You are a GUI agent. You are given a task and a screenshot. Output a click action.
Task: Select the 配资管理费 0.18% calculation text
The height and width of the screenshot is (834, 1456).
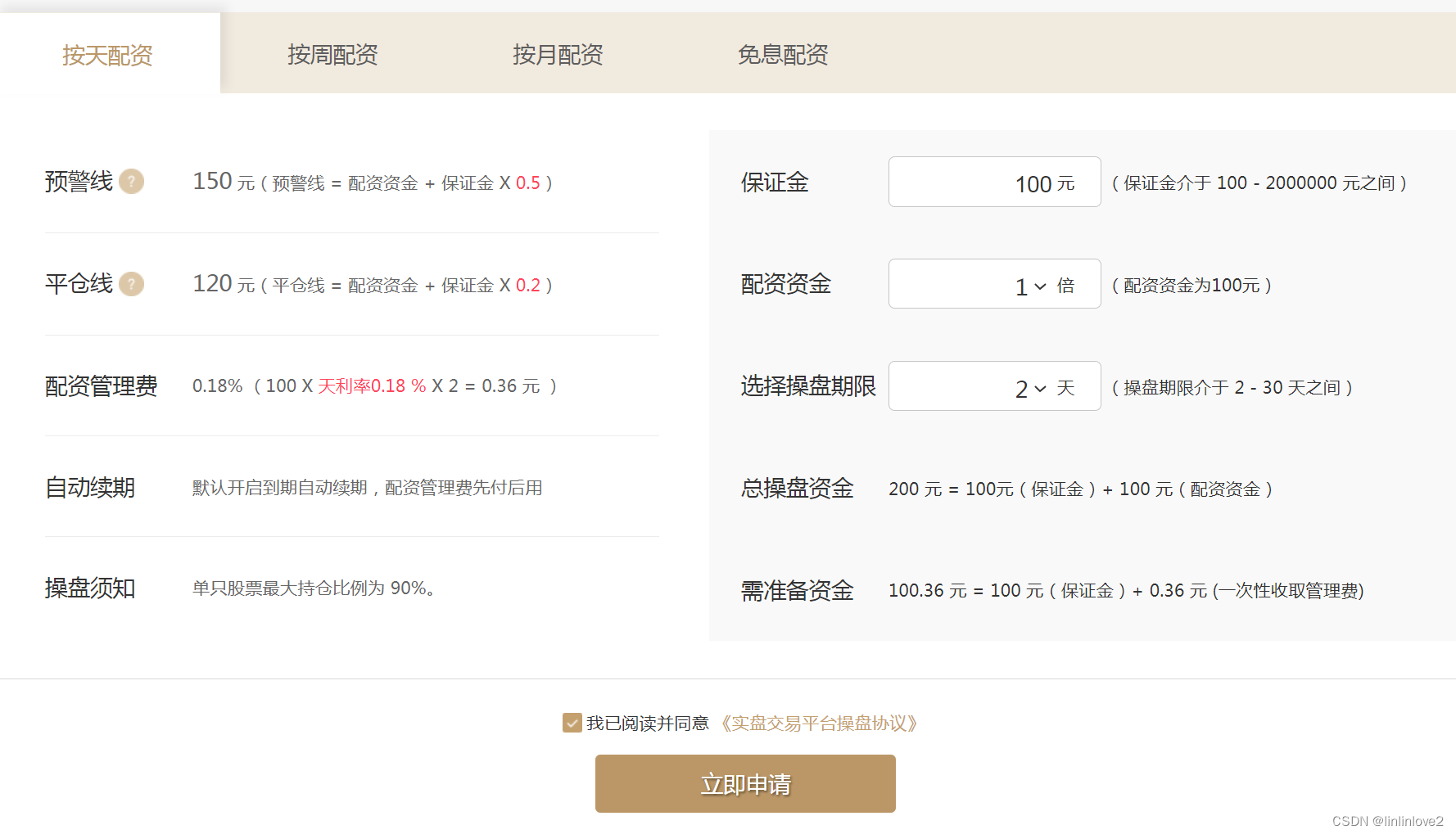(x=375, y=385)
